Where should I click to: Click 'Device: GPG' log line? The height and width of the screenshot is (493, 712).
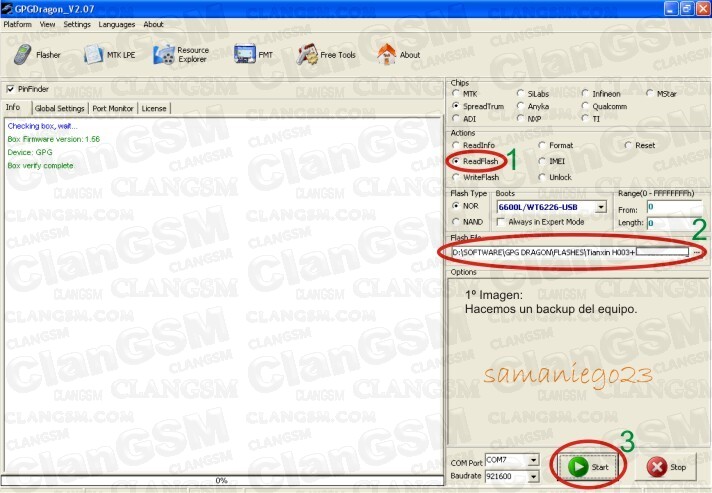point(30,153)
